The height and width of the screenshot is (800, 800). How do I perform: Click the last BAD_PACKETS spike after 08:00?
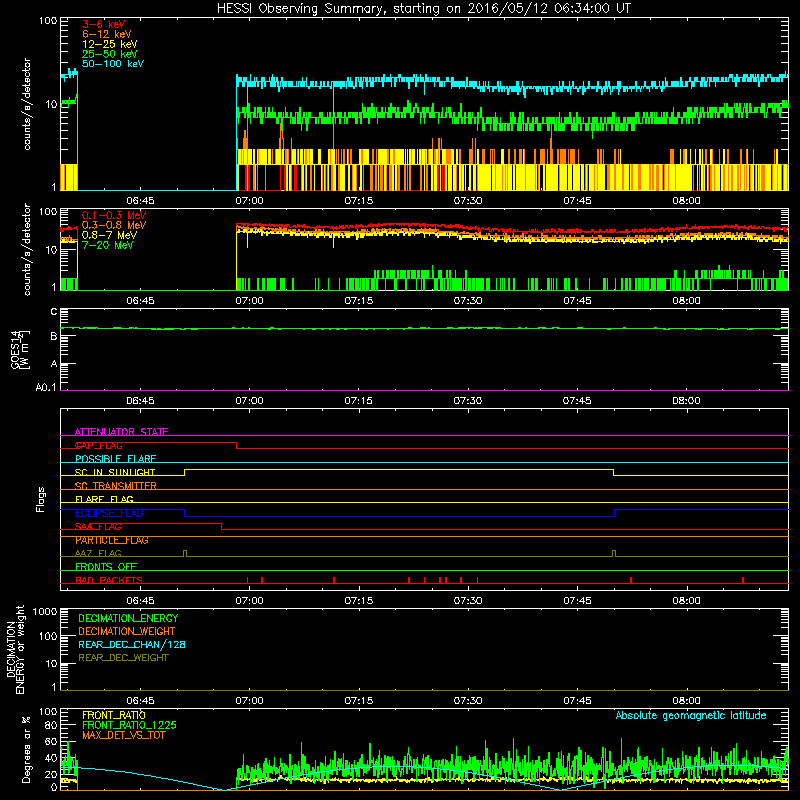point(743,580)
